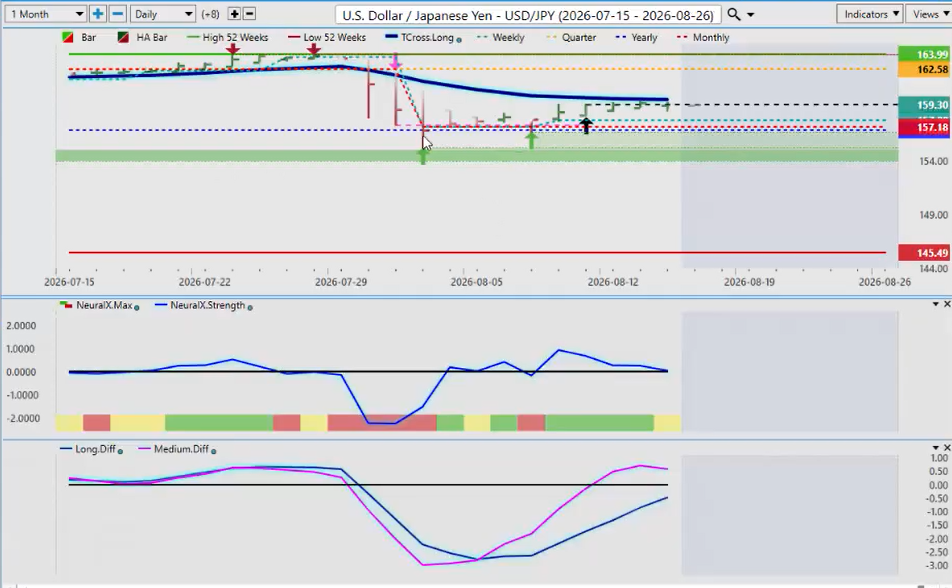Click the 2026-07-15 date axis label
Image resolution: width=952 pixels, height=588 pixels.
pyautogui.click(x=69, y=282)
